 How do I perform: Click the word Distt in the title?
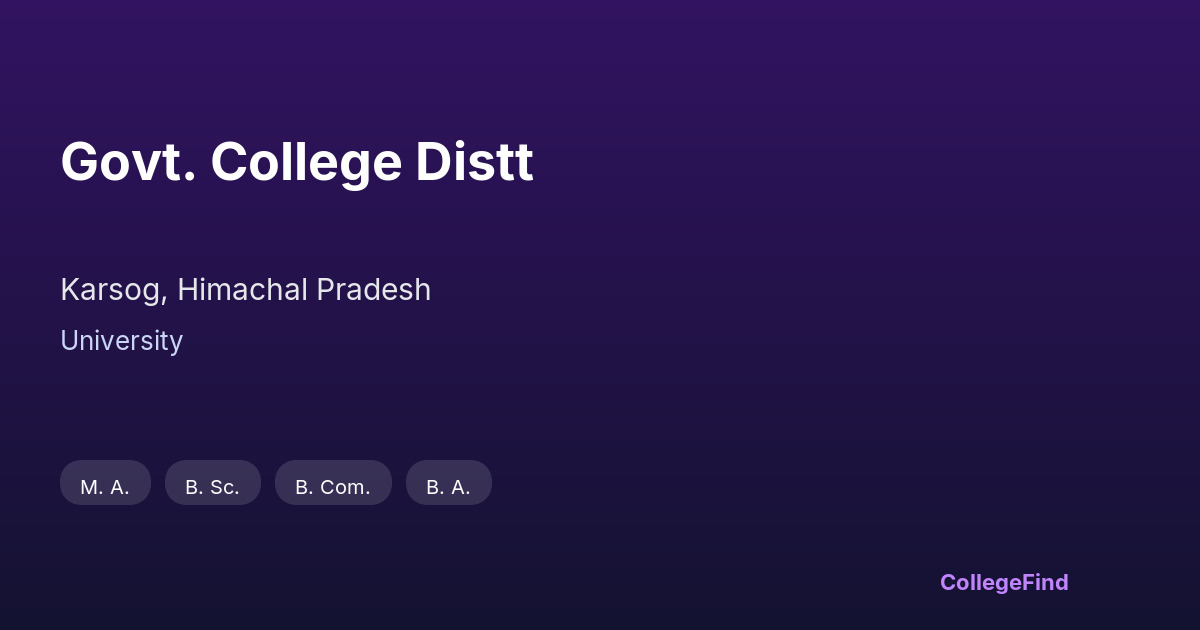pos(474,162)
